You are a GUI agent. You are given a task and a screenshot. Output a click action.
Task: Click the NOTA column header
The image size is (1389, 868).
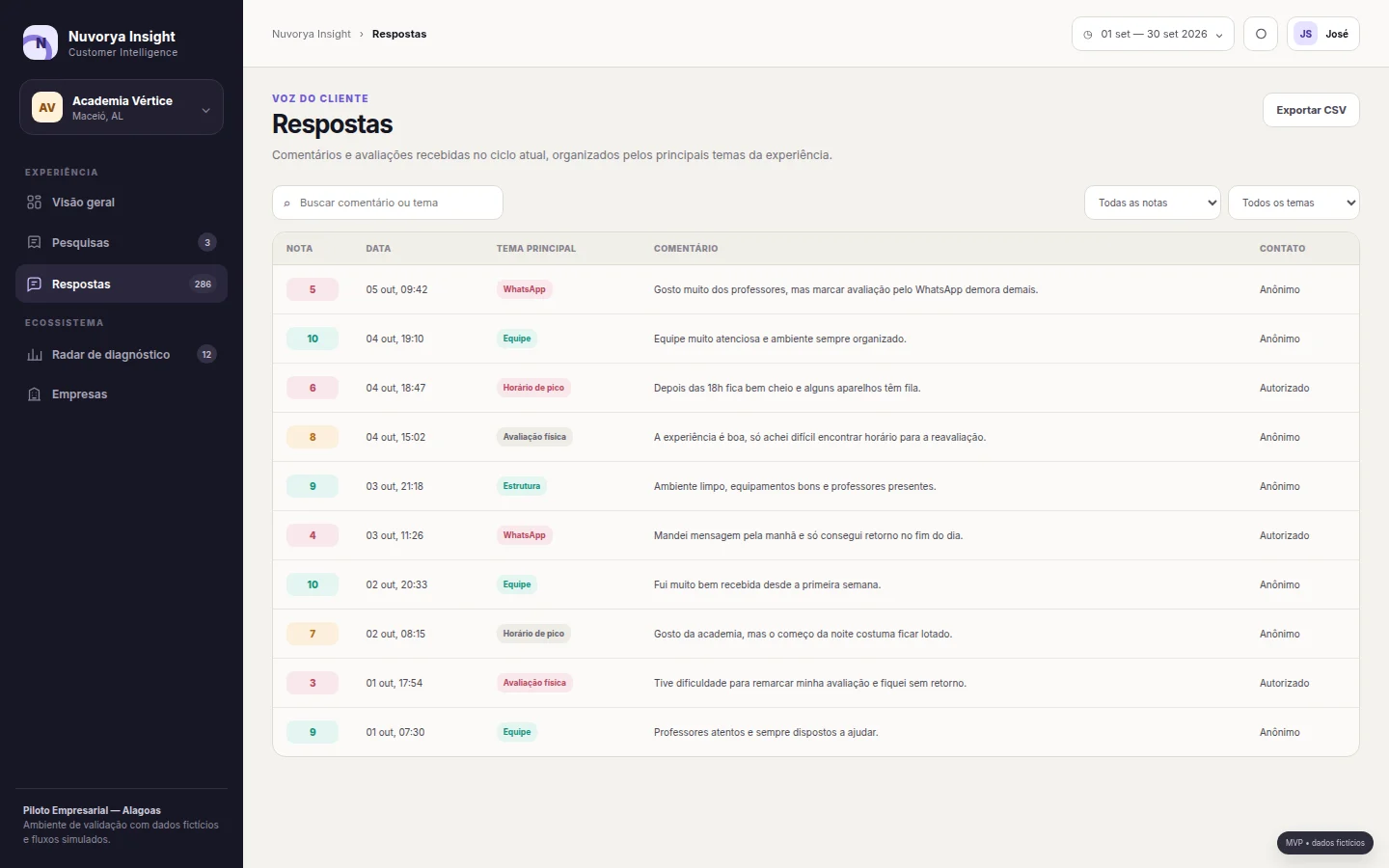point(299,249)
